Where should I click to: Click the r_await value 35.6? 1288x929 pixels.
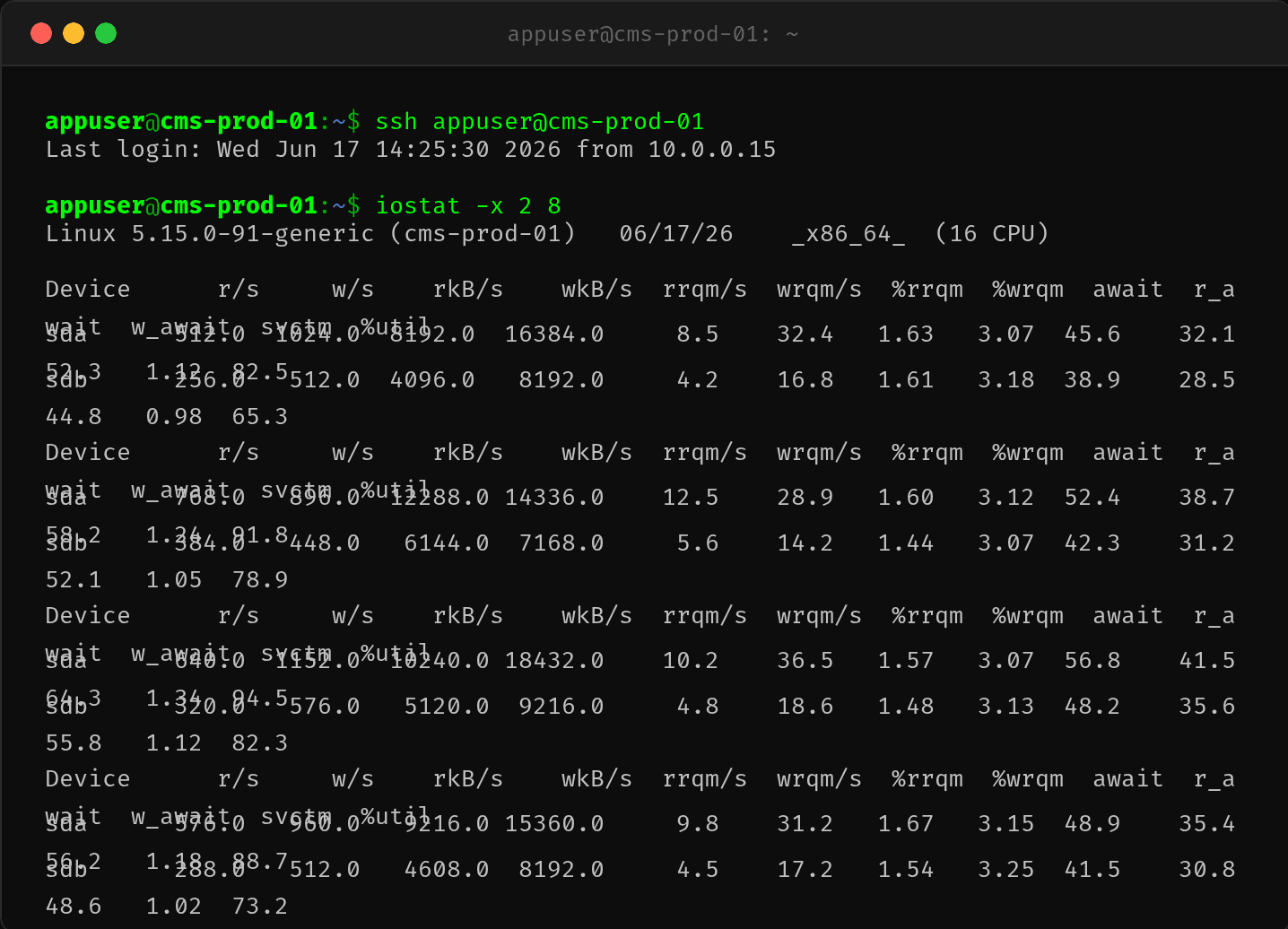coord(1207,706)
